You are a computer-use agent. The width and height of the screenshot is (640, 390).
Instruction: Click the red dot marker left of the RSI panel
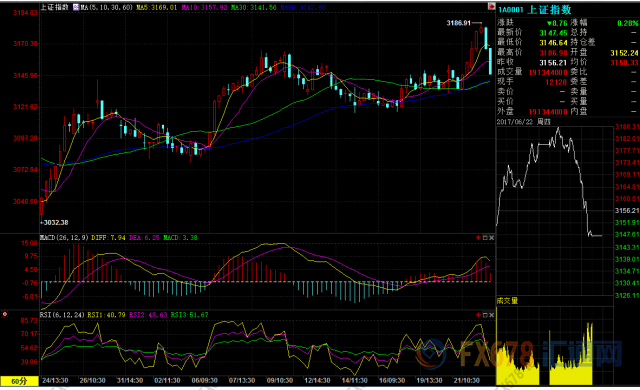[4, 314]
